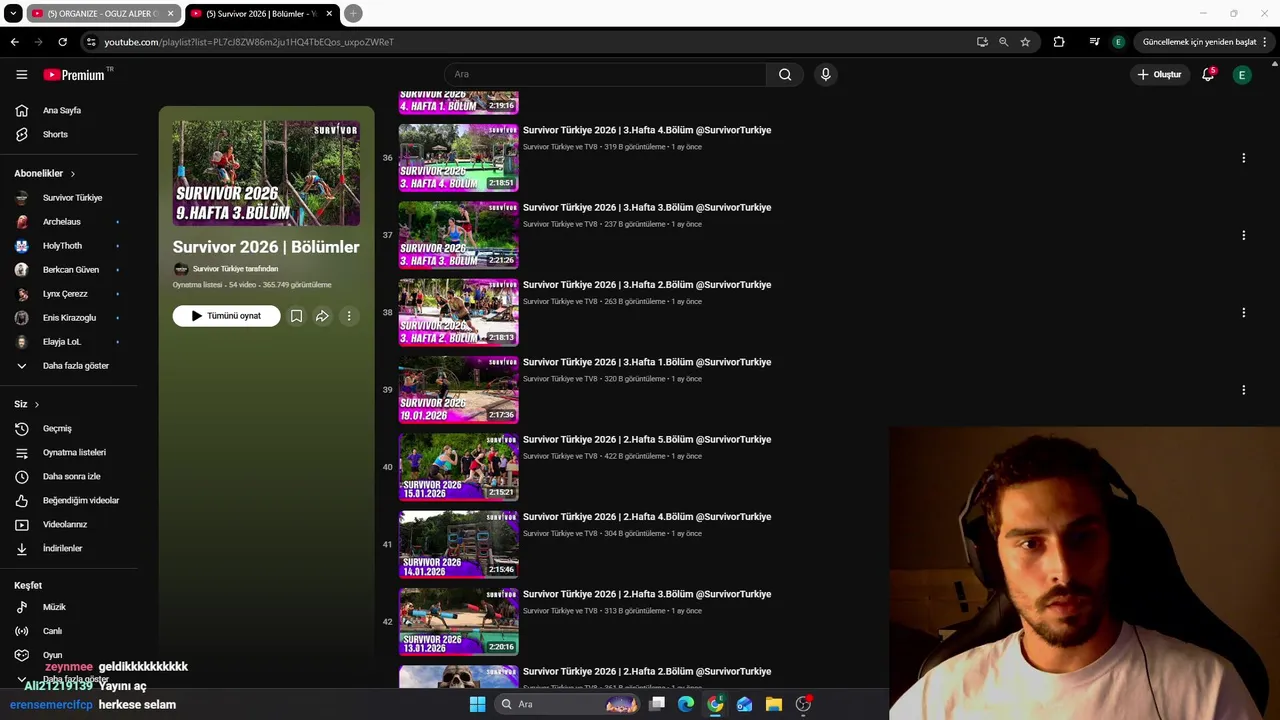
Task: Open media control icon in browser toolbar
Action: coord(1094,42)
